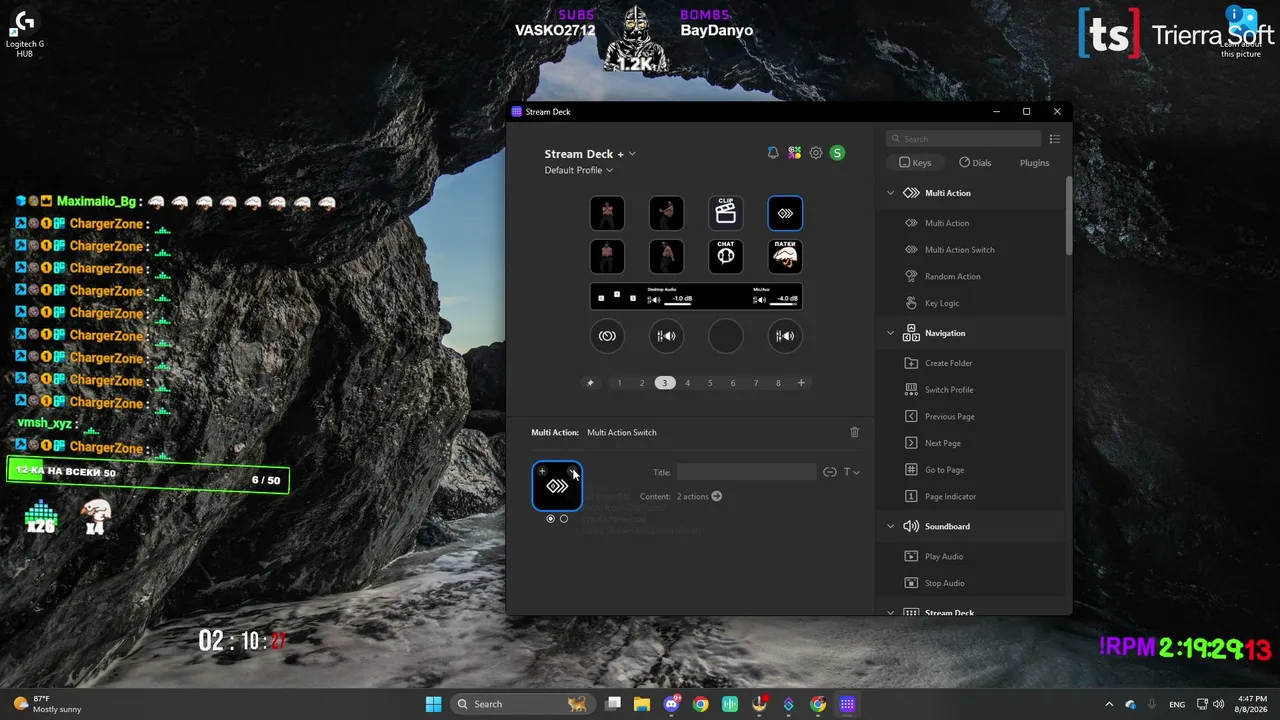
Task: Toggle the action list view icon beside search
Action: (x=1055, y=139)
